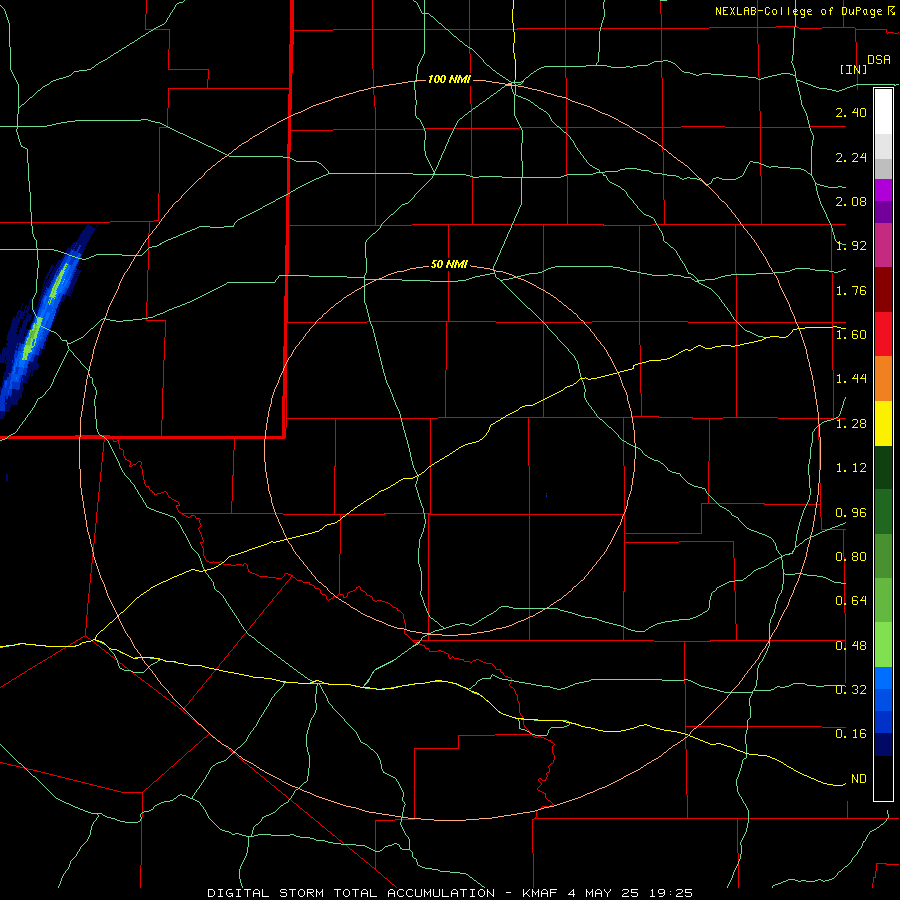
Task: Click the 2.40 legend value
Action: [851, 112]
